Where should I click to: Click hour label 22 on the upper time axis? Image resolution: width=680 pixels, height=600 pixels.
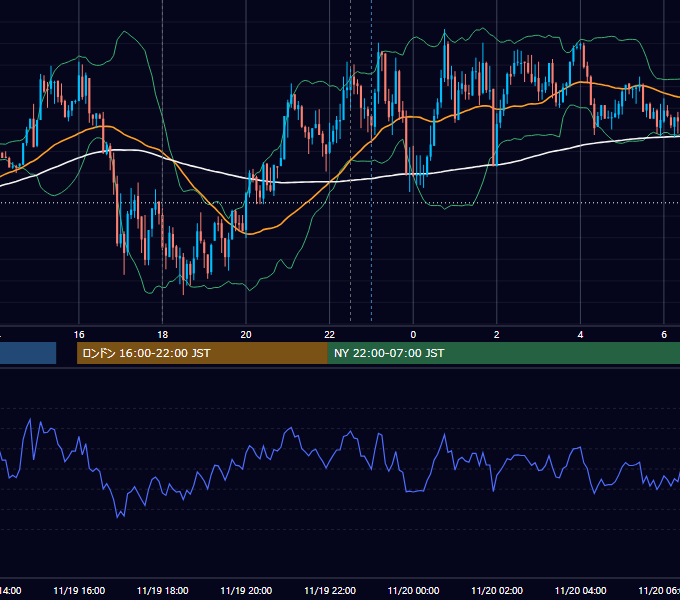[x=330, y=335]
